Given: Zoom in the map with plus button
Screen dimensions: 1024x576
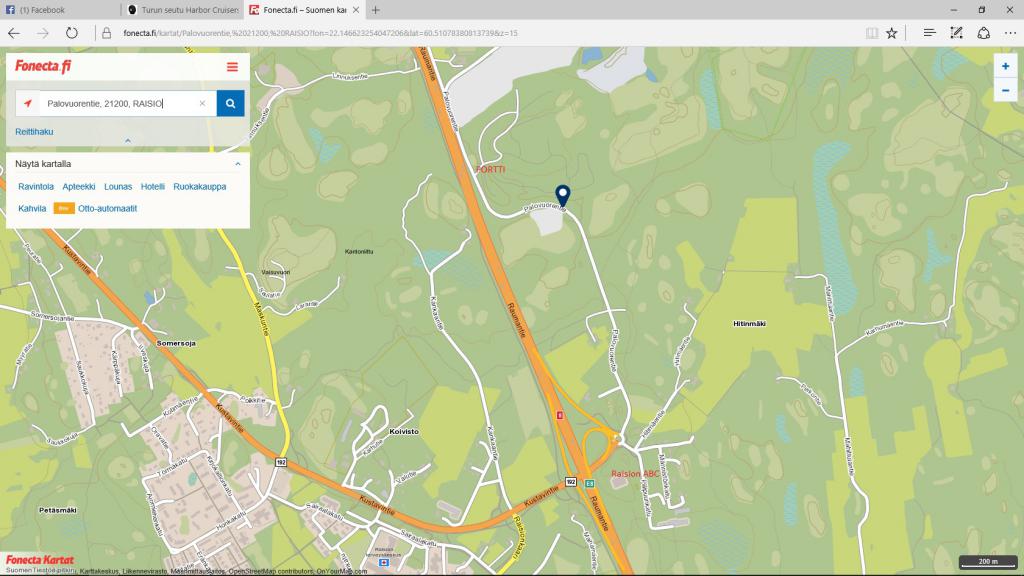Looking at the screenshot, I should (1005, 66).
